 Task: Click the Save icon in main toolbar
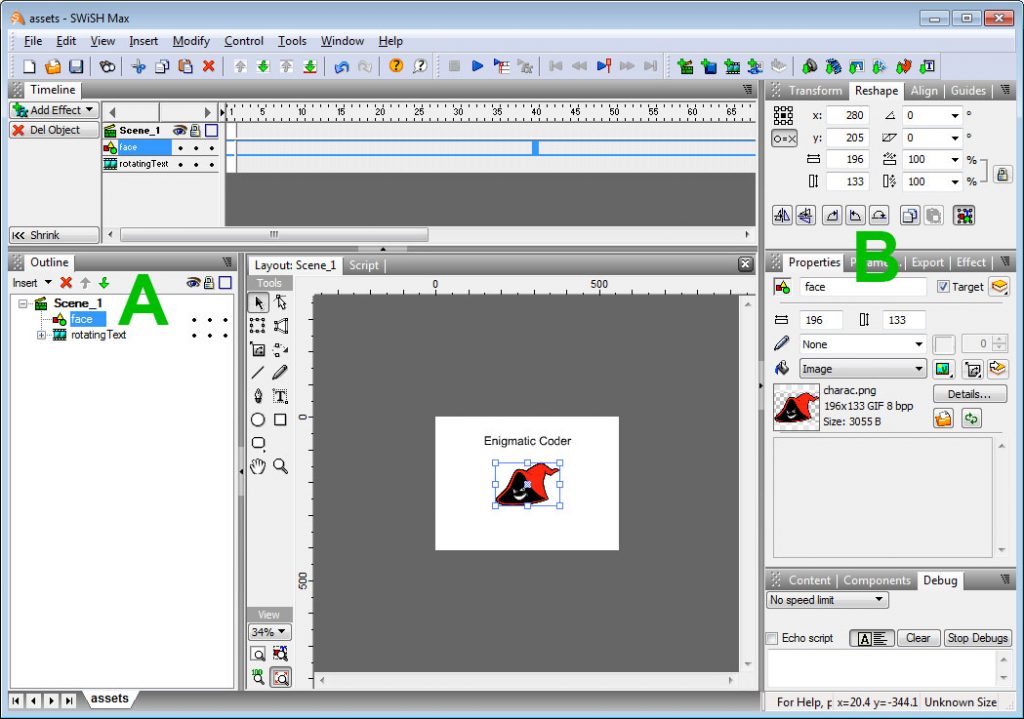point(75,66)
